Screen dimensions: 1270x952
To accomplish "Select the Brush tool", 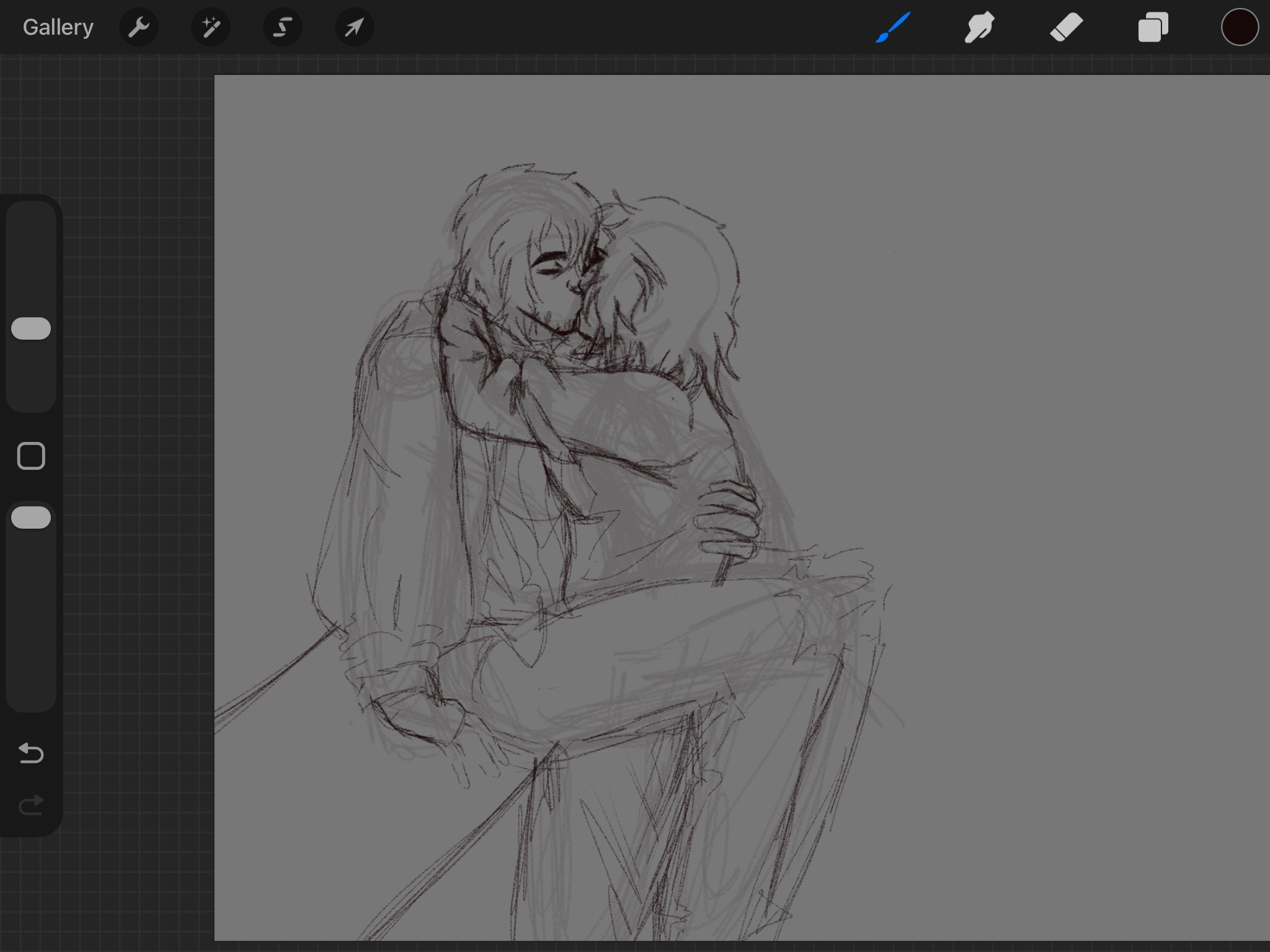I will (893, 27).
